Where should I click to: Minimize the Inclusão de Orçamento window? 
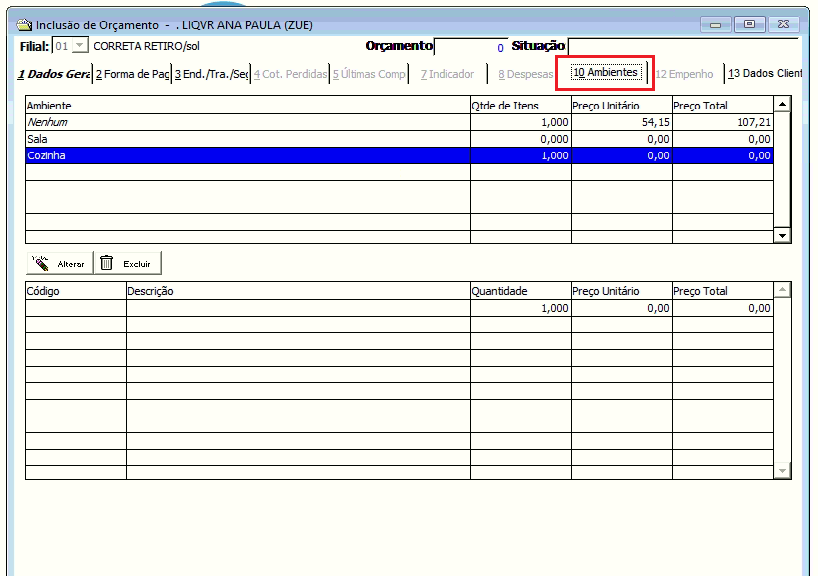[x=716, y=25]
